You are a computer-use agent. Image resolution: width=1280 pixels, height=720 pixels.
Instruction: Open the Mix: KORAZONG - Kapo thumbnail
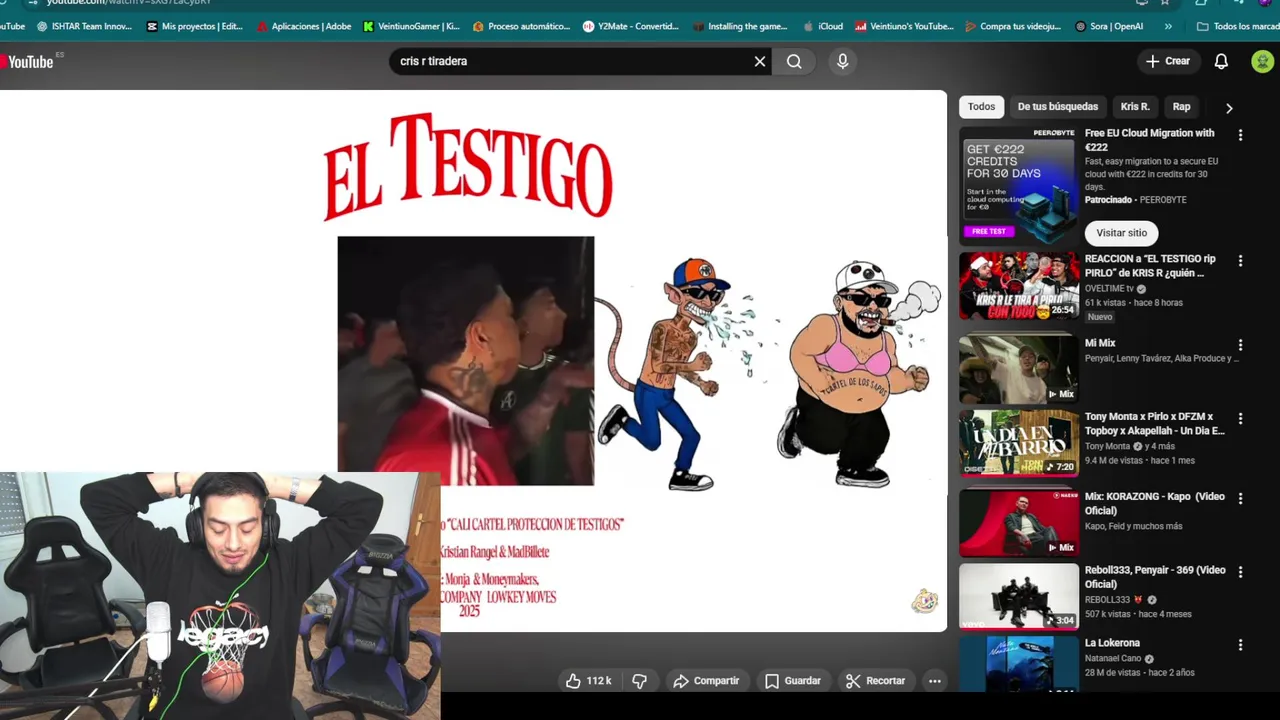point(1018,522)
